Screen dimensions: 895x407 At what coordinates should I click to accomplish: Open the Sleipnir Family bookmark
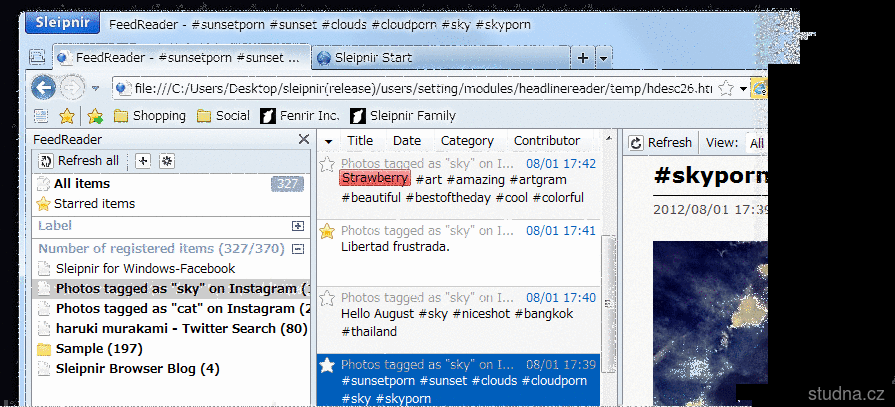pos(403,116)
